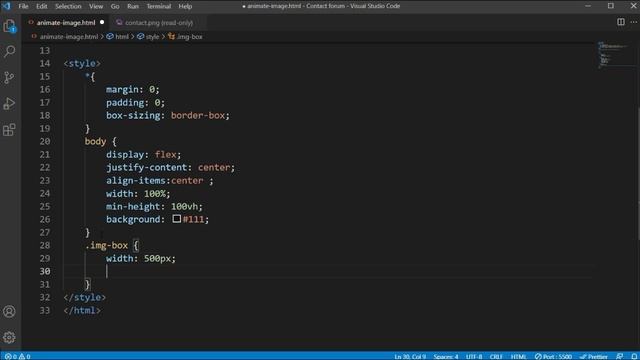This screenshot has width=640, height=360.
Task: Click the editor vertical scrollbar
Action: (637, 173)
